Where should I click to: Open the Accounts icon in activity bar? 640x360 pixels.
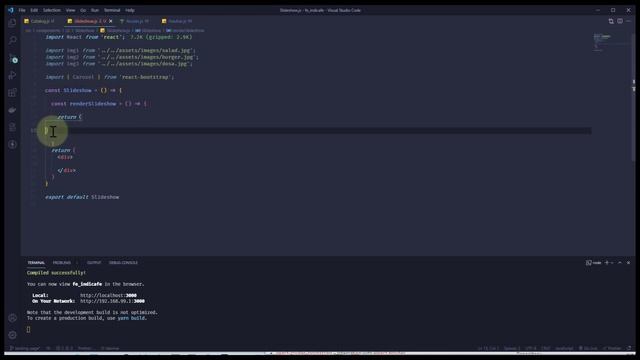click(12, 318)
